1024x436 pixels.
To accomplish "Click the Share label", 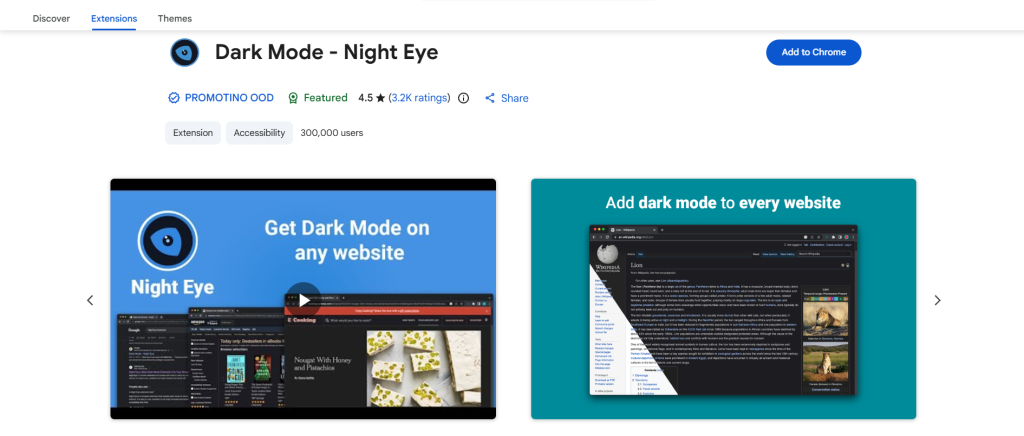I will 515,98.
